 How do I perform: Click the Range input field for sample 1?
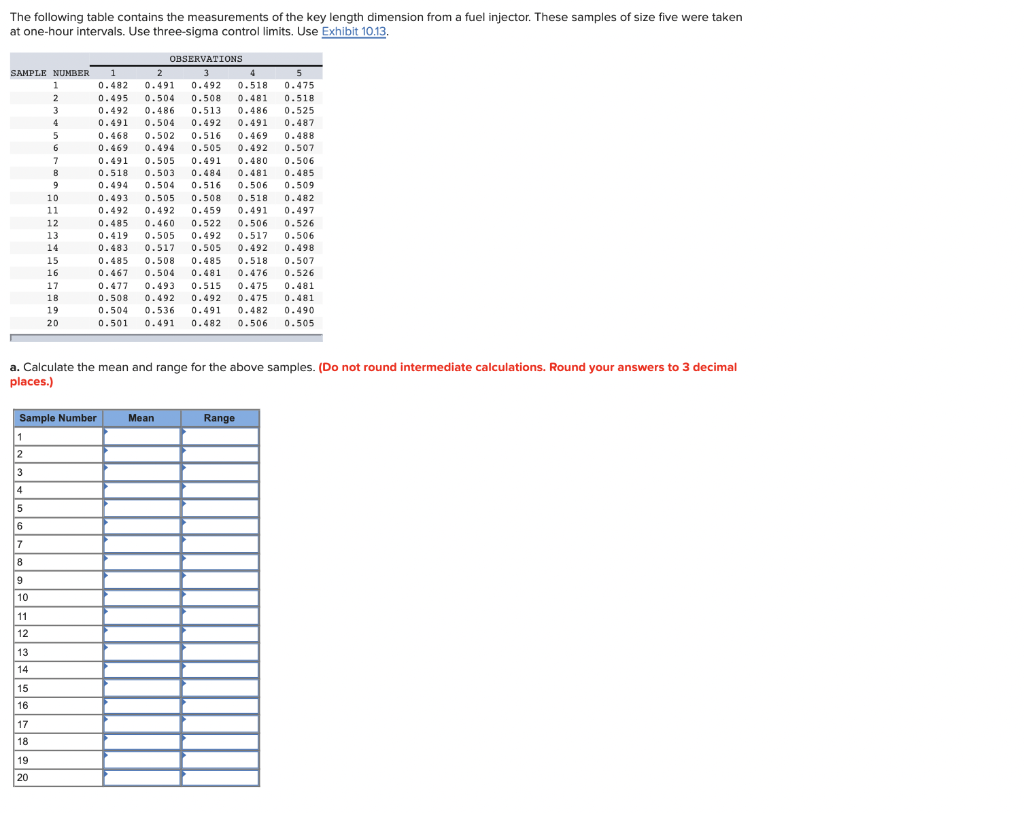219,436
